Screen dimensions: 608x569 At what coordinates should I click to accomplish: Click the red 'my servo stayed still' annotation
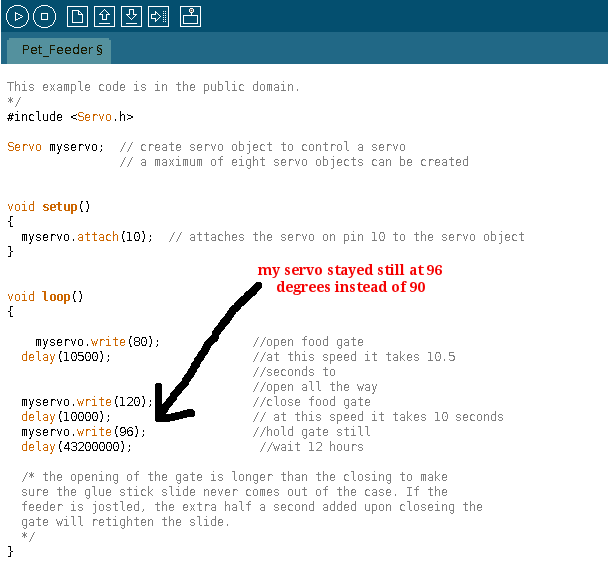(x=350, y=278)
